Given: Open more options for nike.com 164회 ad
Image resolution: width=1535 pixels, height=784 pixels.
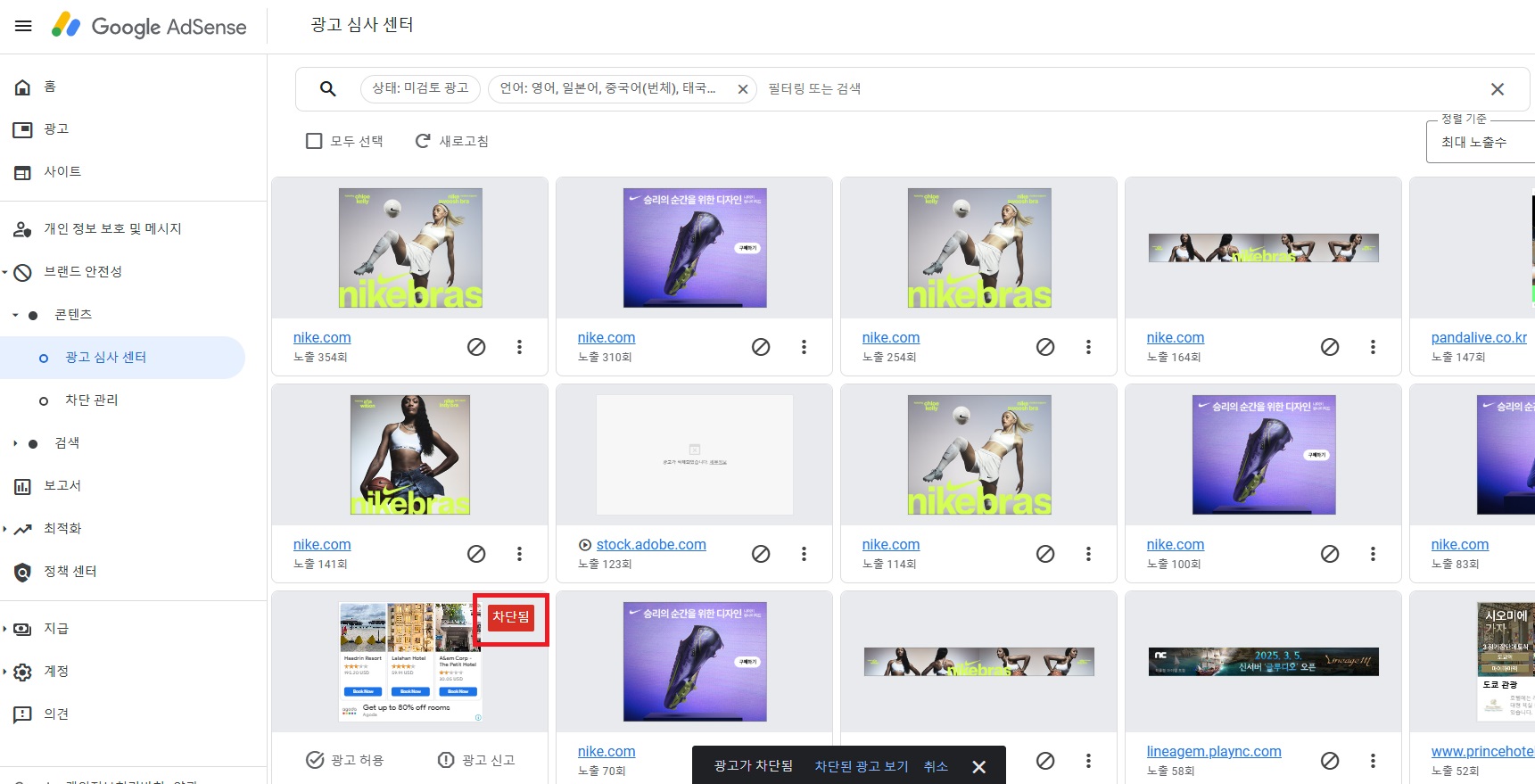Looking at the screenshot, I should coord(1373,347).
